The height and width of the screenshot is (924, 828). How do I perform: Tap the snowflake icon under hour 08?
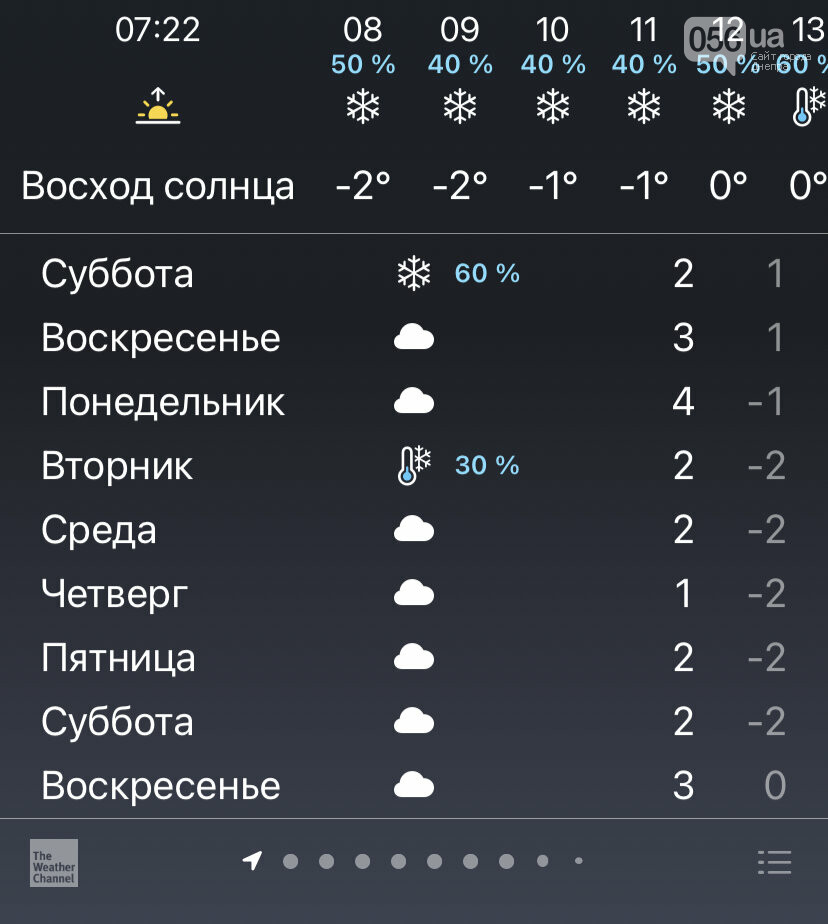coord(362,107)
